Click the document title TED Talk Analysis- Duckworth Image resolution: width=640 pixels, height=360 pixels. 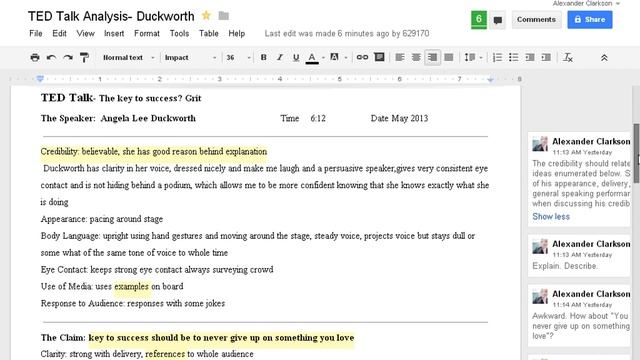tap(111, 16)
